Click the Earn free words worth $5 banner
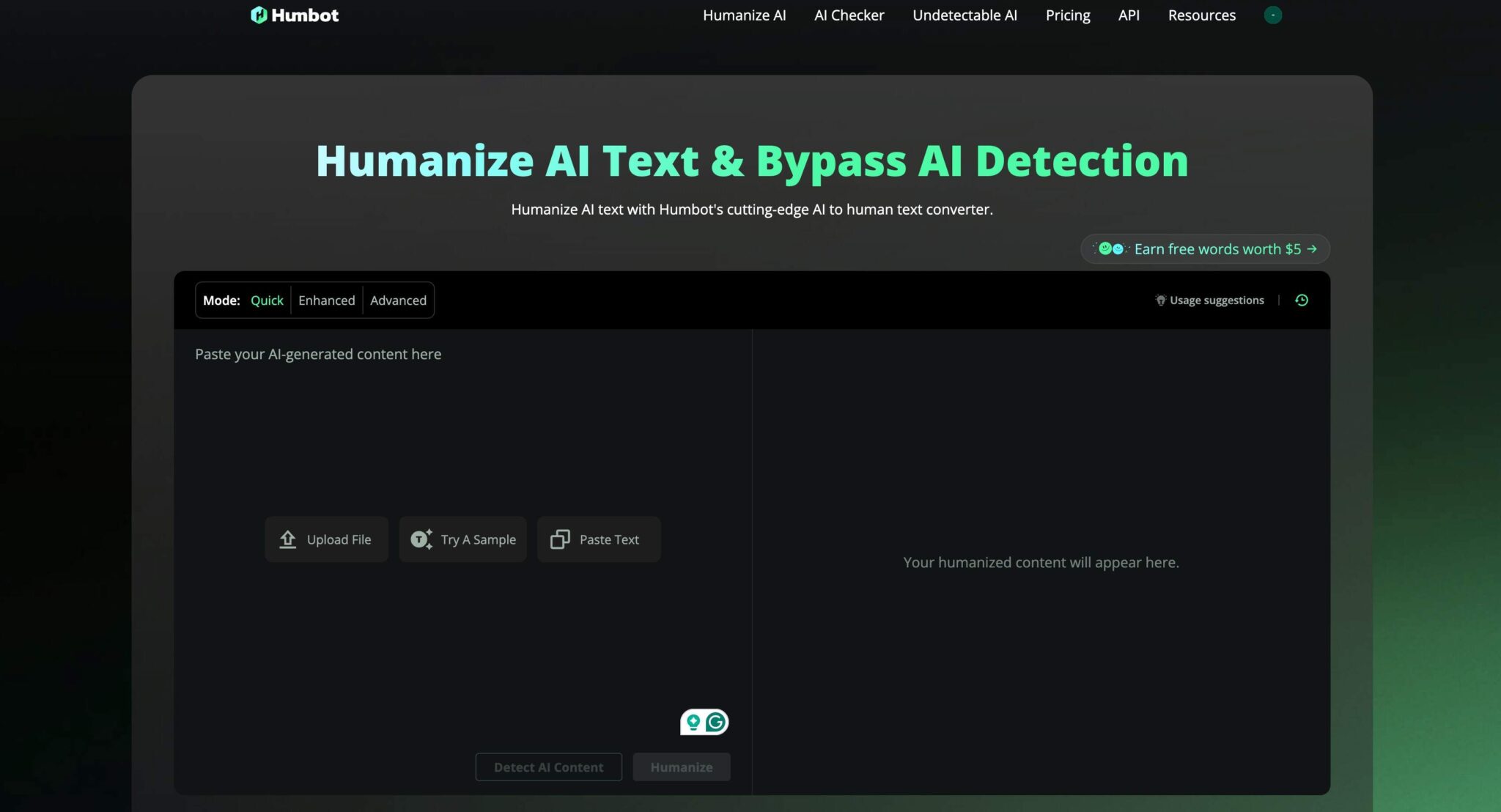This screenshot has height=812, width=1501. (1204, 248)
